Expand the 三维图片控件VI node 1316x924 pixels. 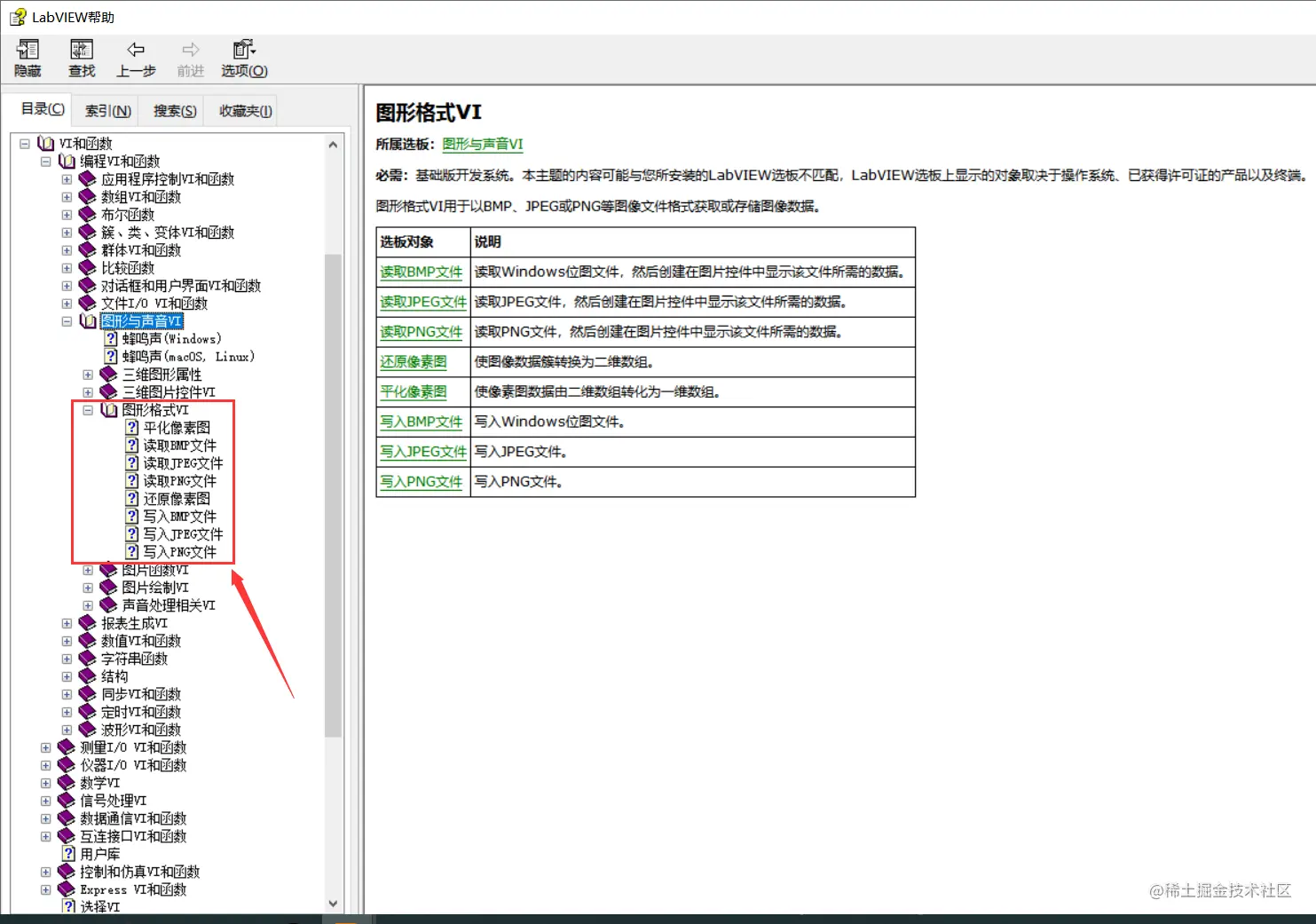click(88, 392)
